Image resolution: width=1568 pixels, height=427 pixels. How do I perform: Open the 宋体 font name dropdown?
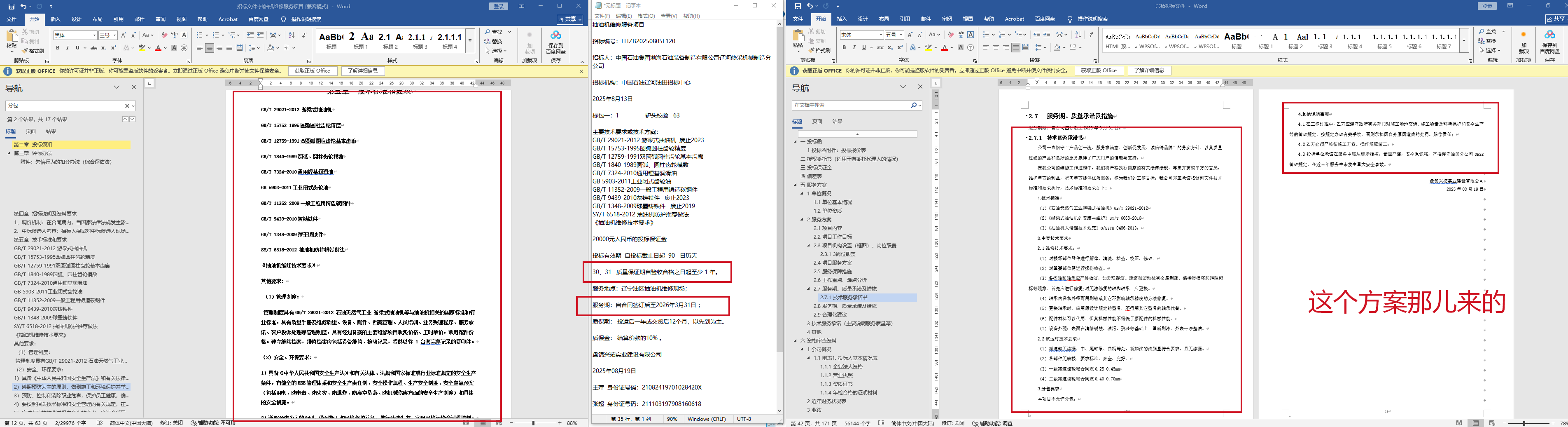tap(881, 35)
